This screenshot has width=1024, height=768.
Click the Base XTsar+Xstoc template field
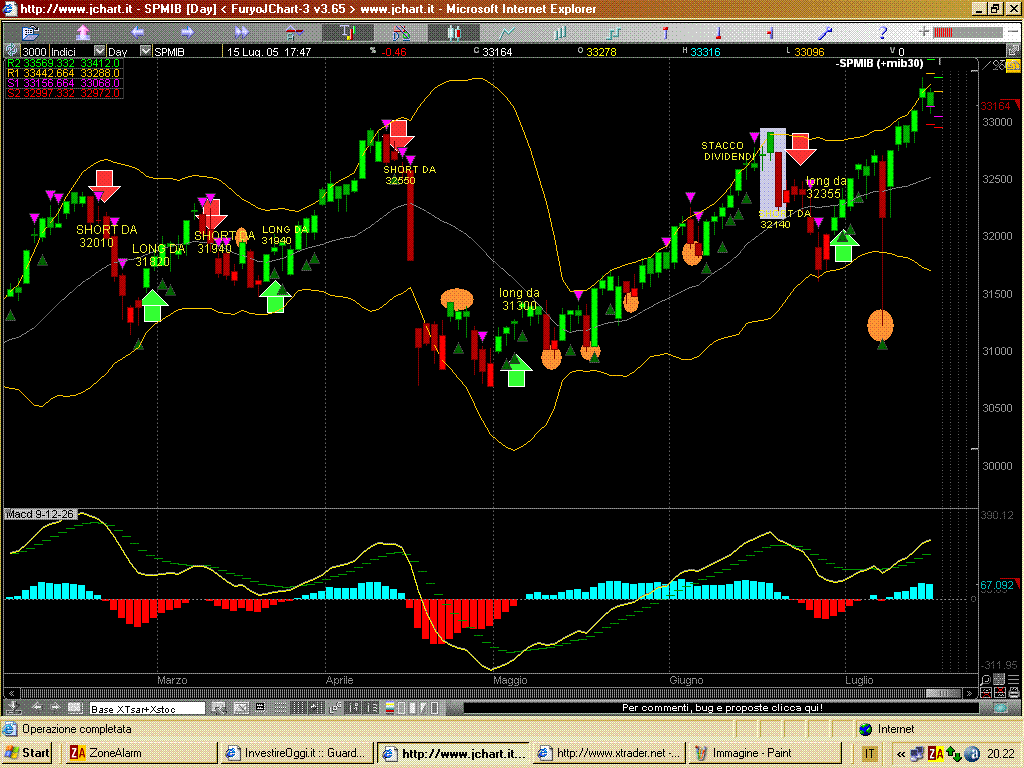pos(147,708)
